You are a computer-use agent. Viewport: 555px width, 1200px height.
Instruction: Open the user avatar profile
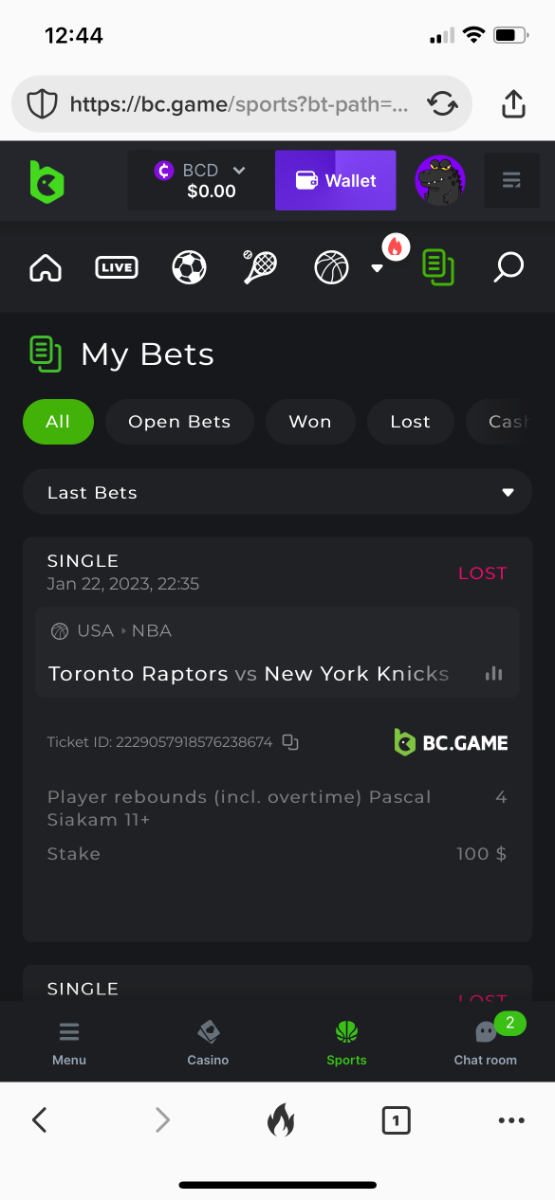coord(440,181)
